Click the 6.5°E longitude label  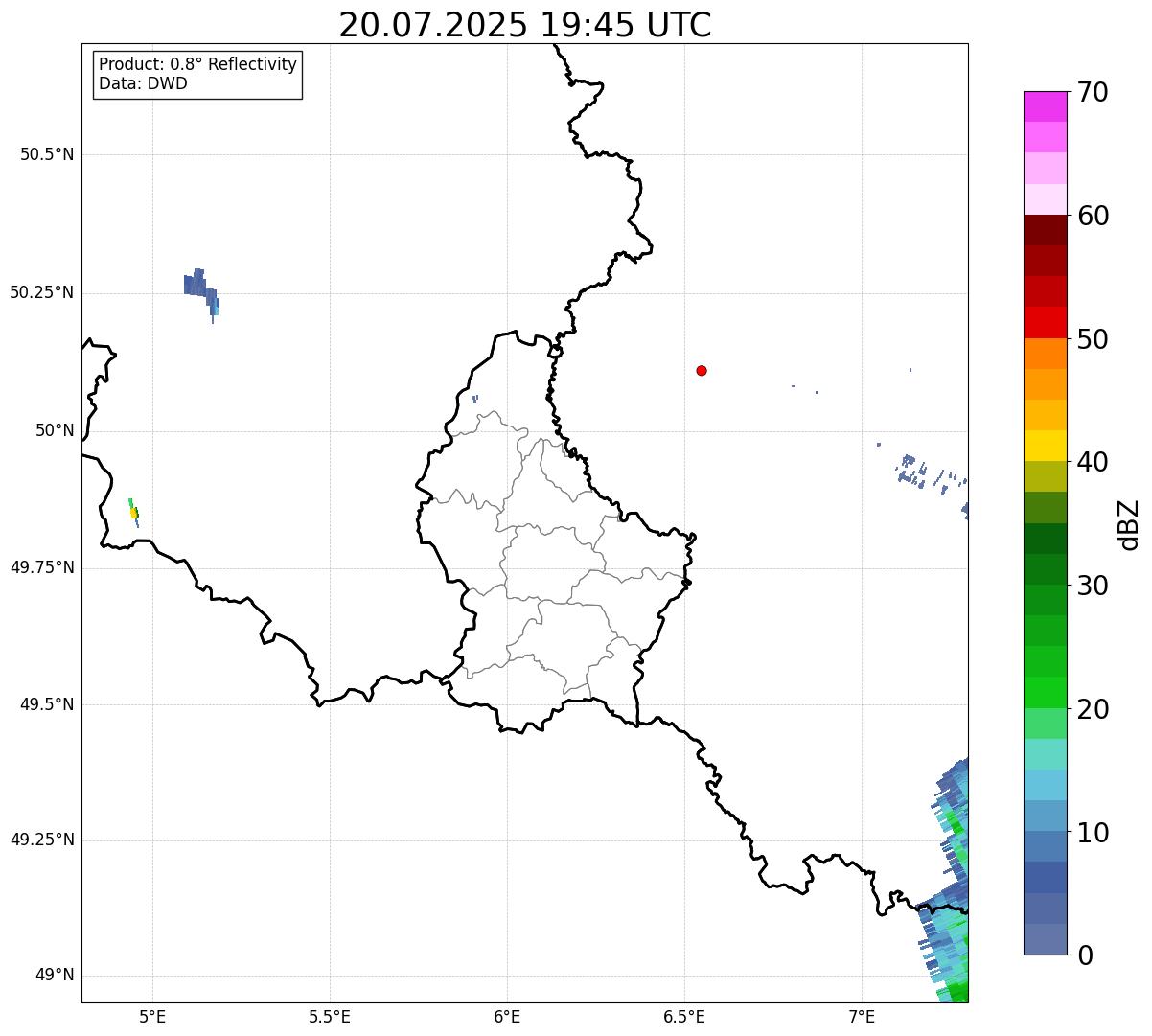click(x=684, y=1016)
